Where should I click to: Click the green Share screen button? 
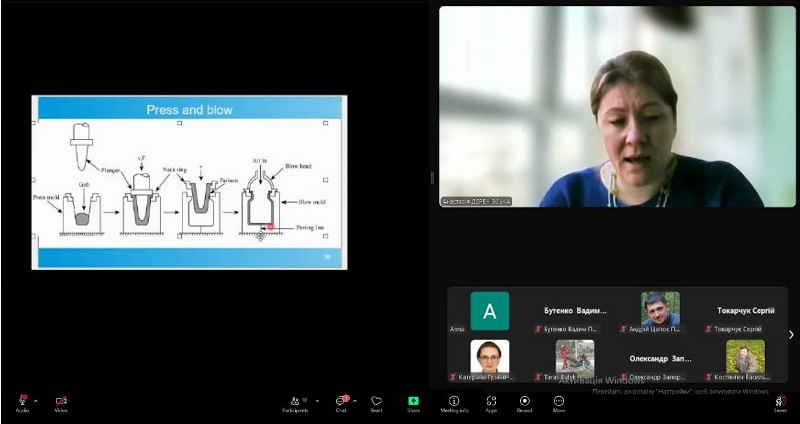click(413, 403)
